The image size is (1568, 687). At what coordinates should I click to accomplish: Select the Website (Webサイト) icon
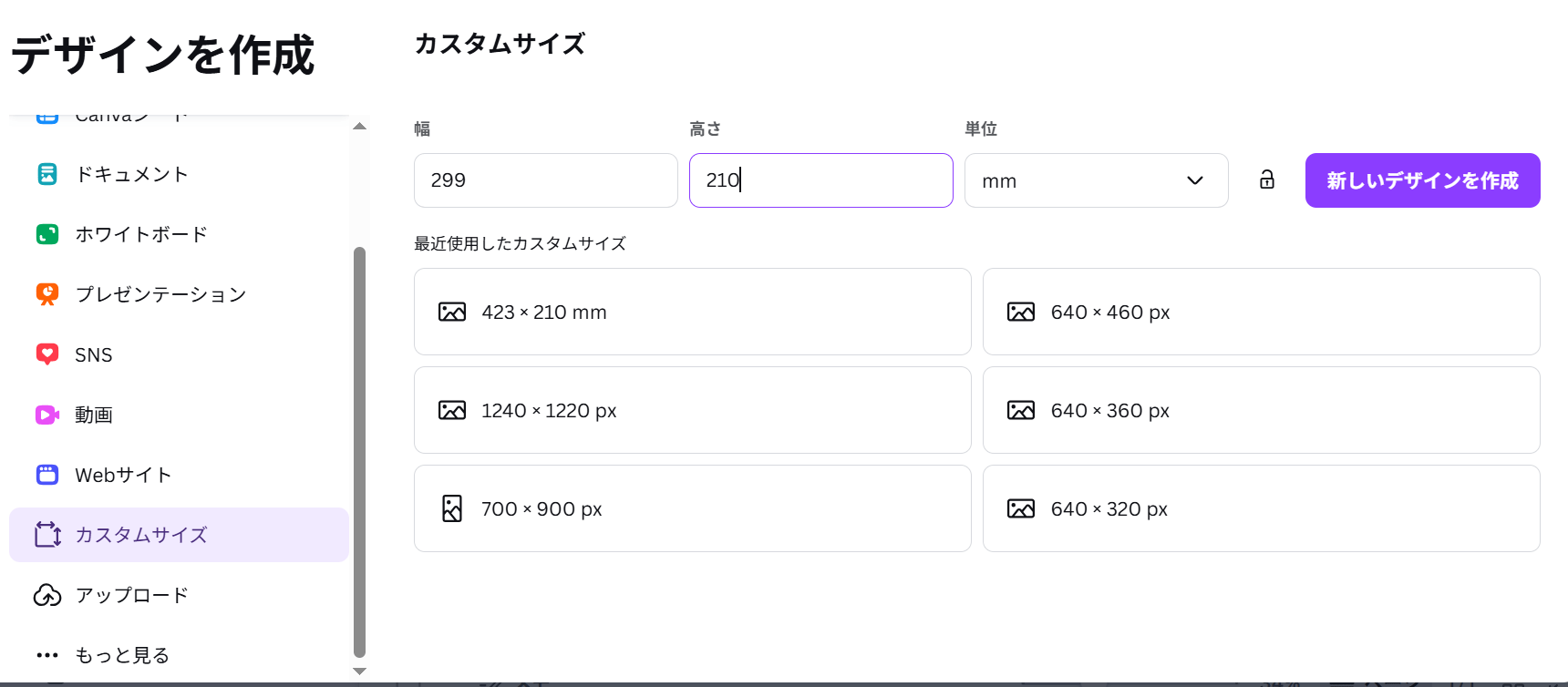[x=47, y=475]
